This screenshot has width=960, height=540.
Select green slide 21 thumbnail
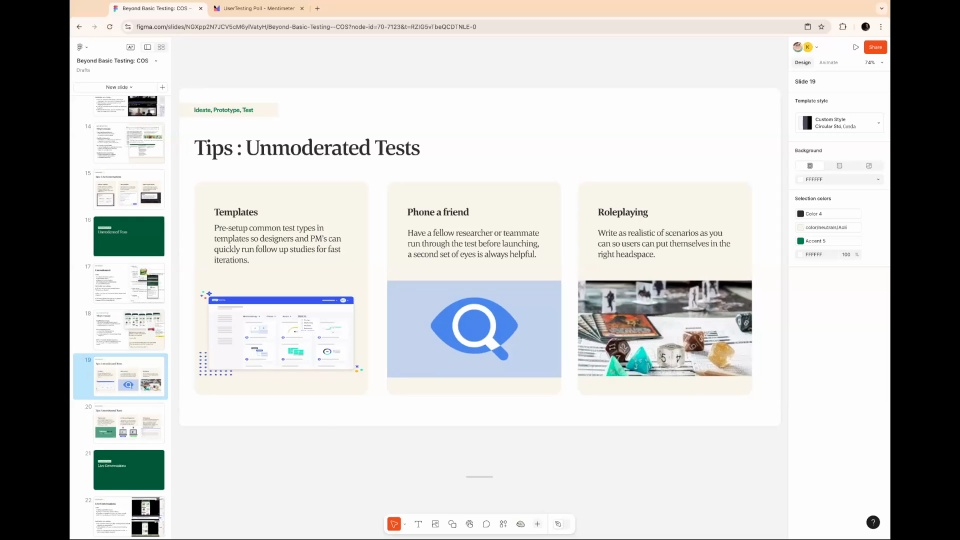click(129, 470)
